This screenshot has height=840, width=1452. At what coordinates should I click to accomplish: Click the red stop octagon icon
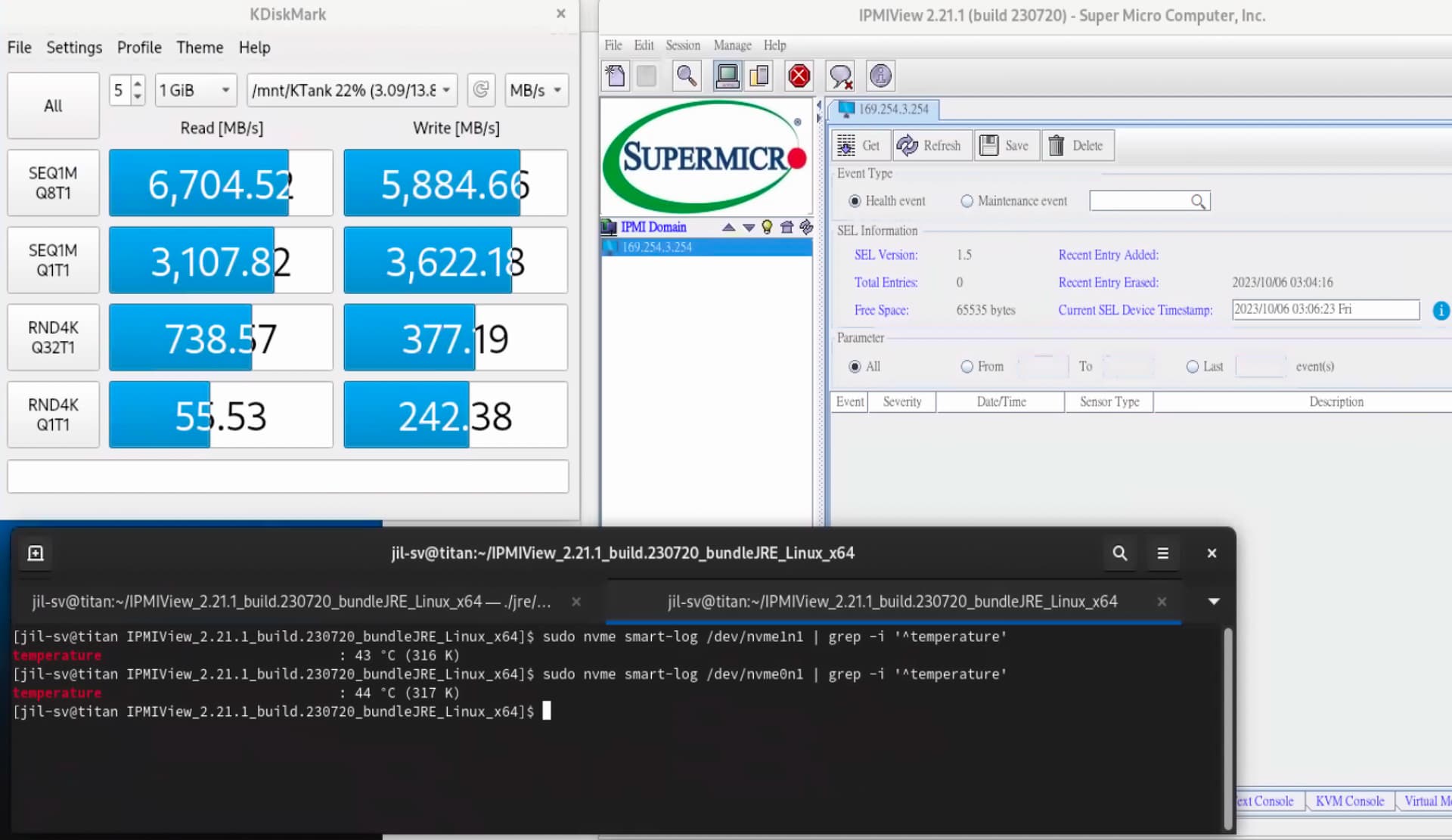(x=799, y=76)
